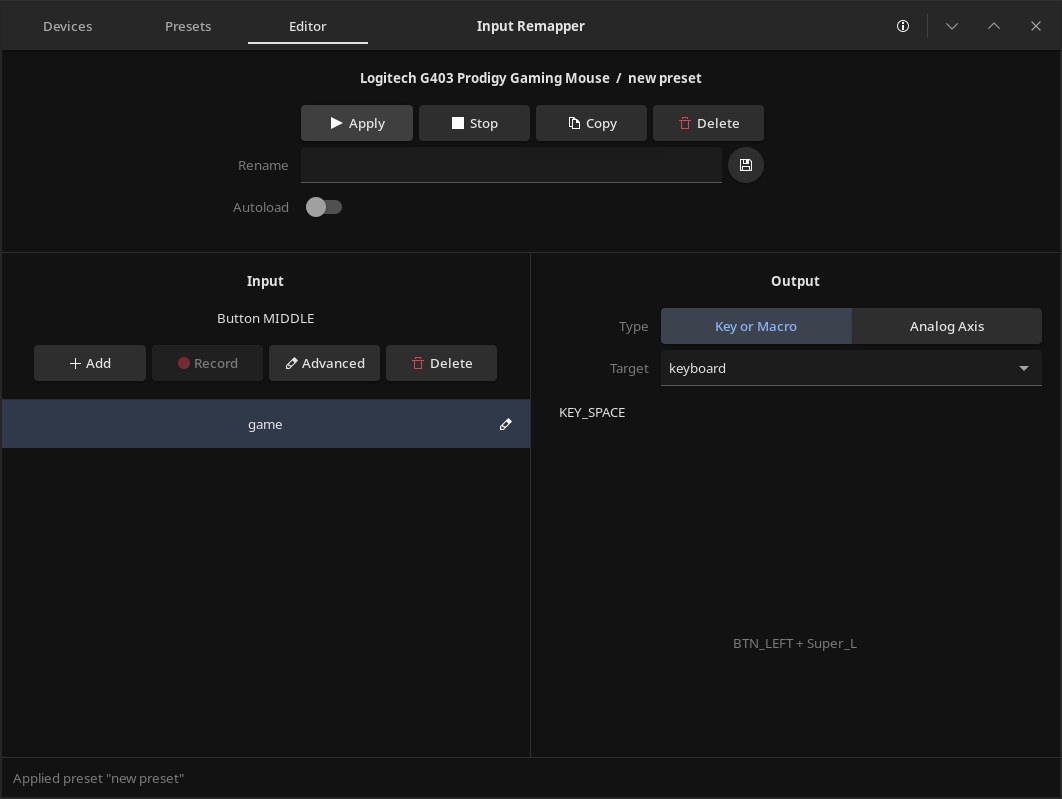Screen dimensions: 1062x799
Task: Click the Record input button
Action: coord(207,363)
